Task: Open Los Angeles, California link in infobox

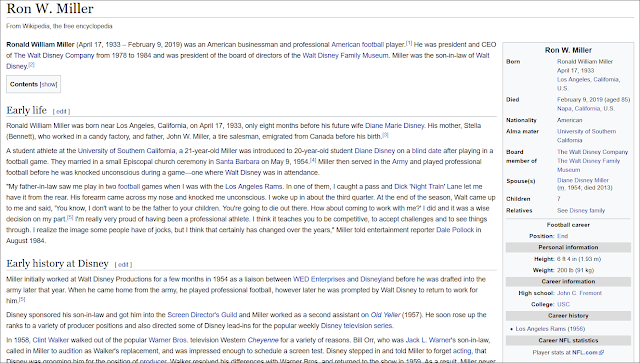Action: (588, 80)
